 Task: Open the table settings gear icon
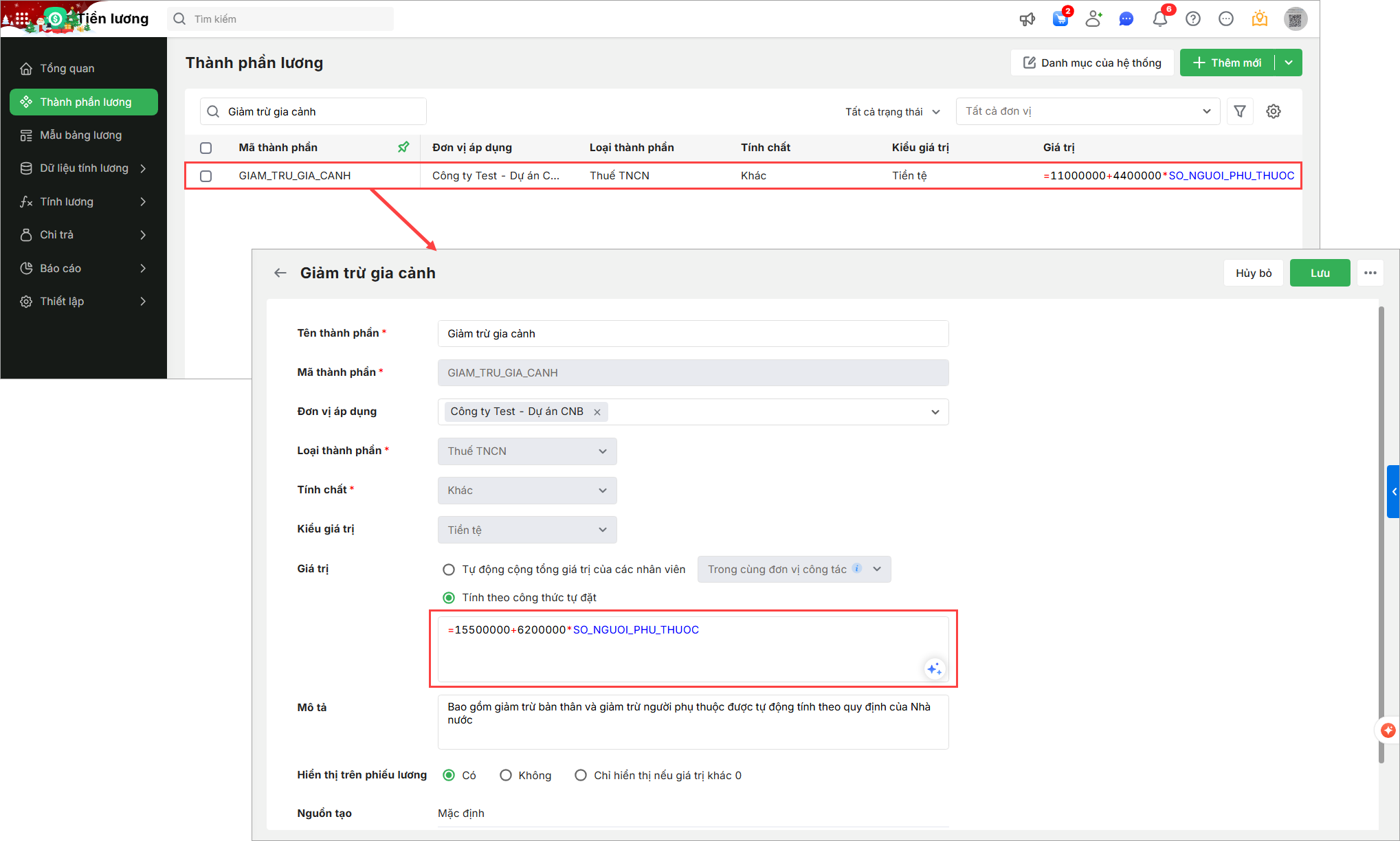[1274, 111]
